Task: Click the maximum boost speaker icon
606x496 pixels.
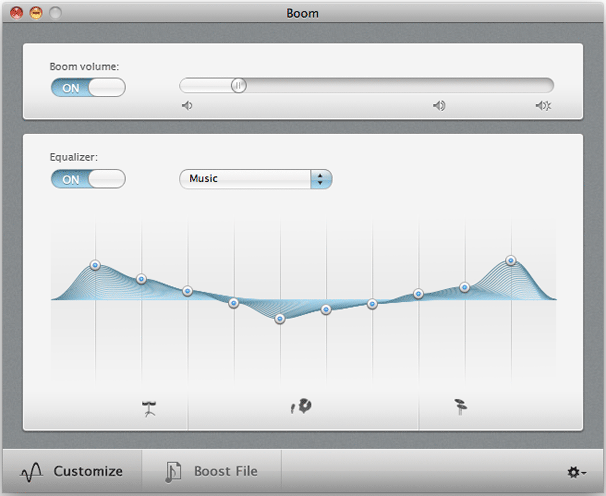Action: pyautogui.click(x=543, y=106)
